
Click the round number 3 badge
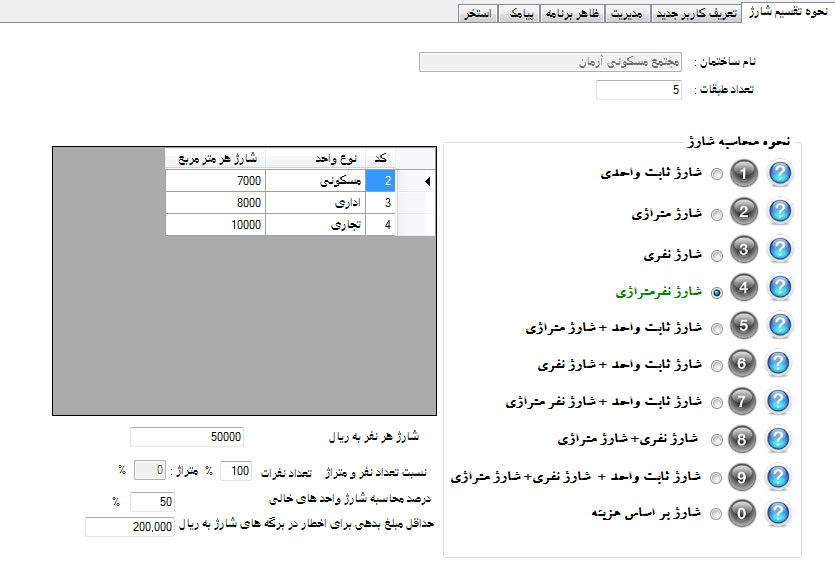[x=743, y=249]
